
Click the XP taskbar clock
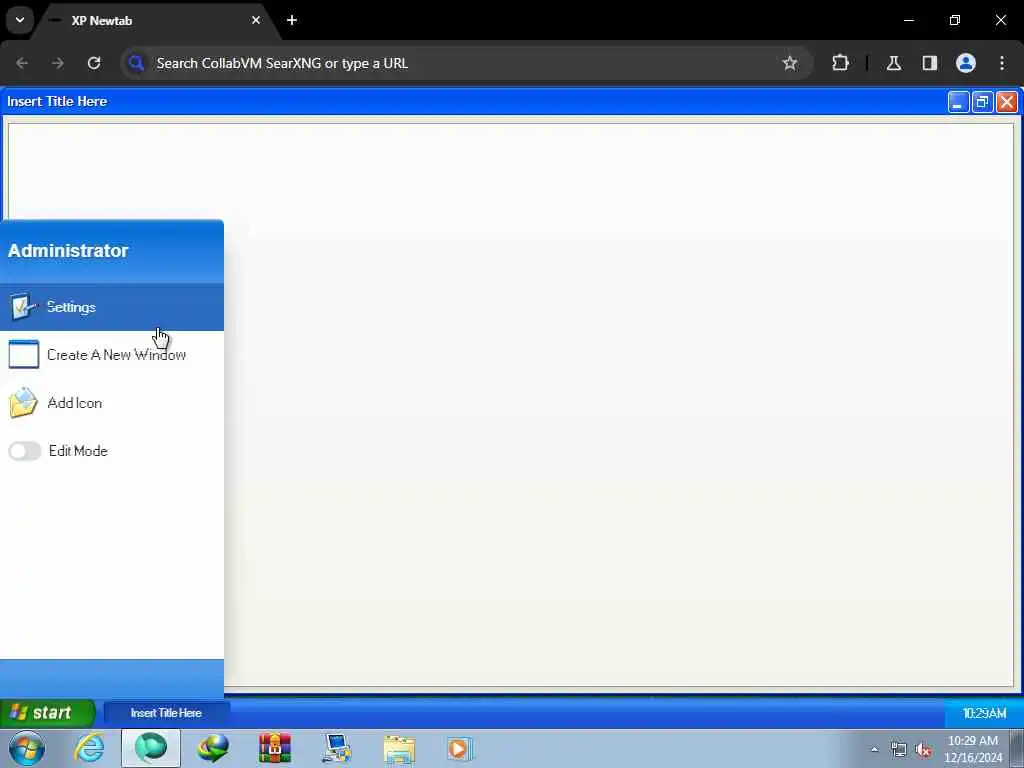[984, 713]
